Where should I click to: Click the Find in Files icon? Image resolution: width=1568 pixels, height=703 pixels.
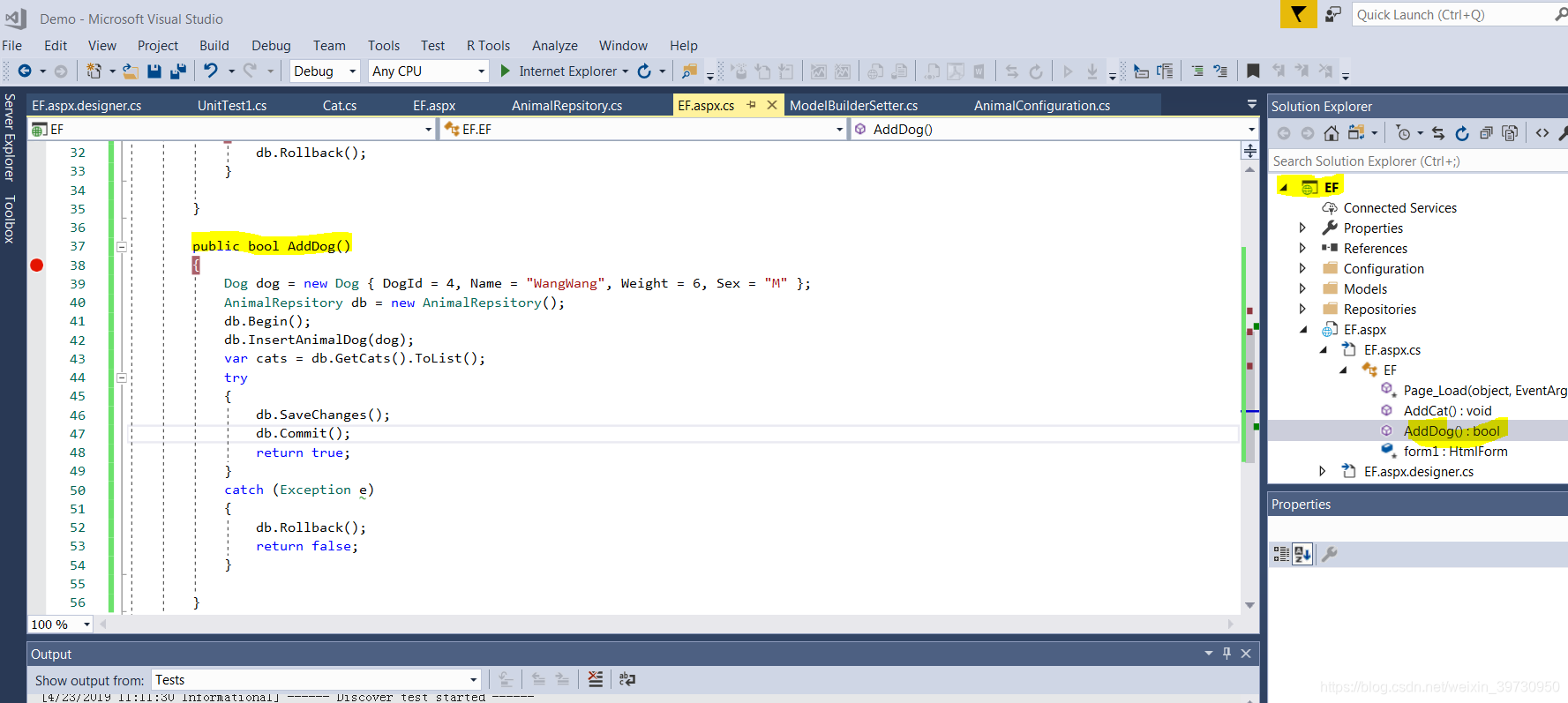tap(689, 71)
